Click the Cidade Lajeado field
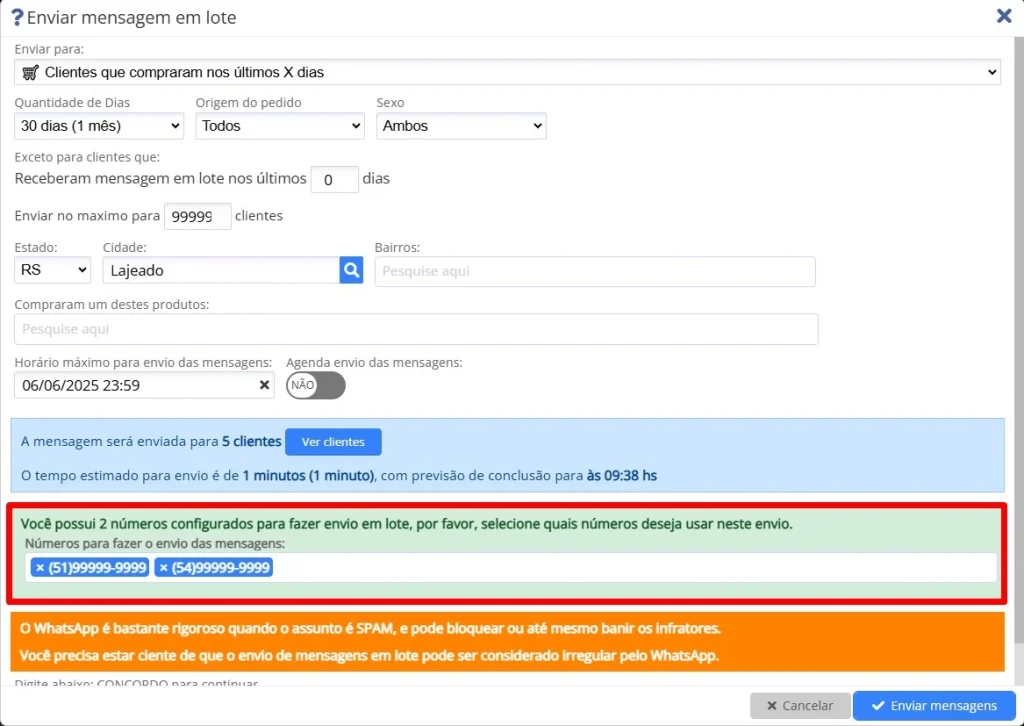 pos(221,270)
